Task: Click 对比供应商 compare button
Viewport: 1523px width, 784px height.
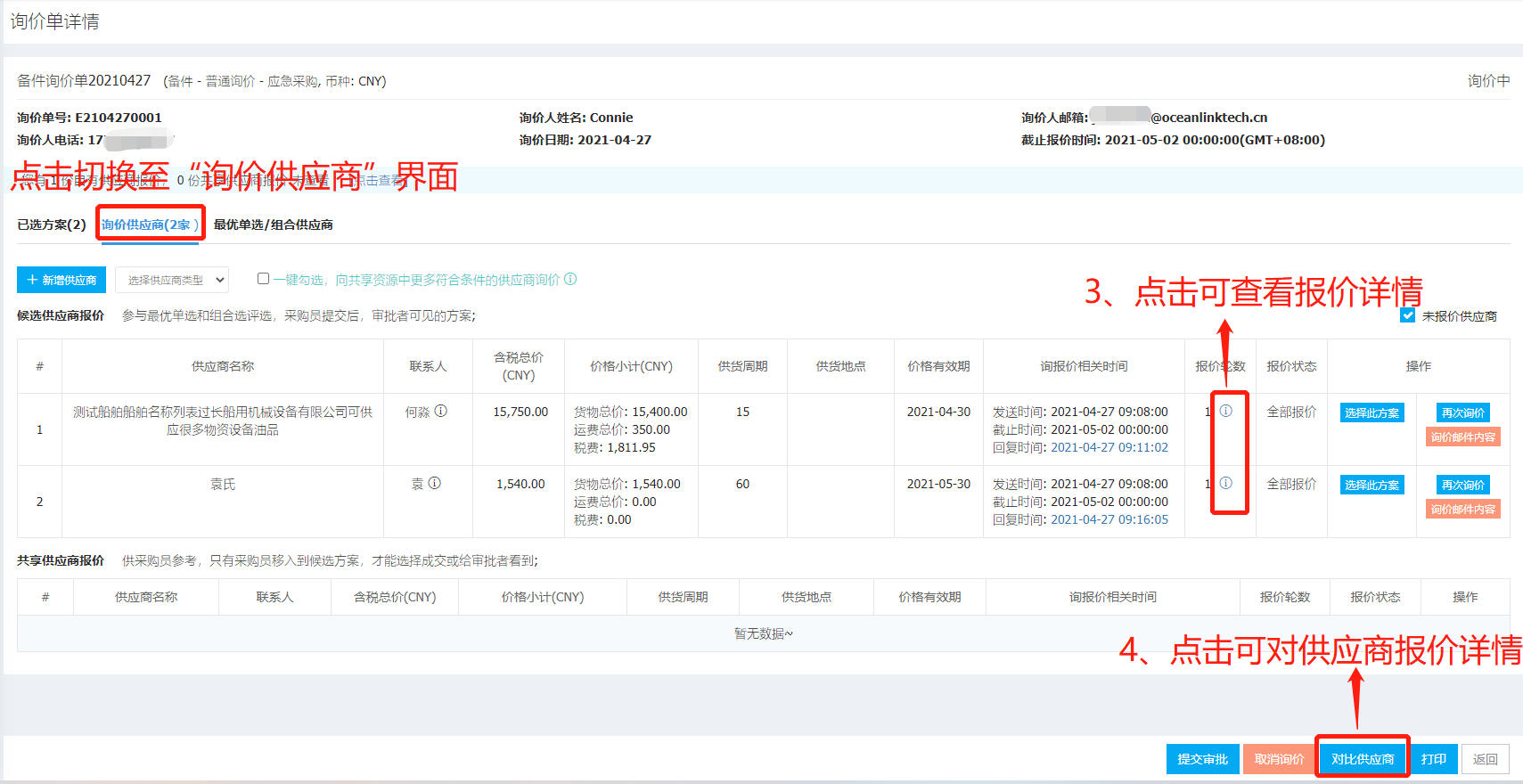Action: (1363, 759)
